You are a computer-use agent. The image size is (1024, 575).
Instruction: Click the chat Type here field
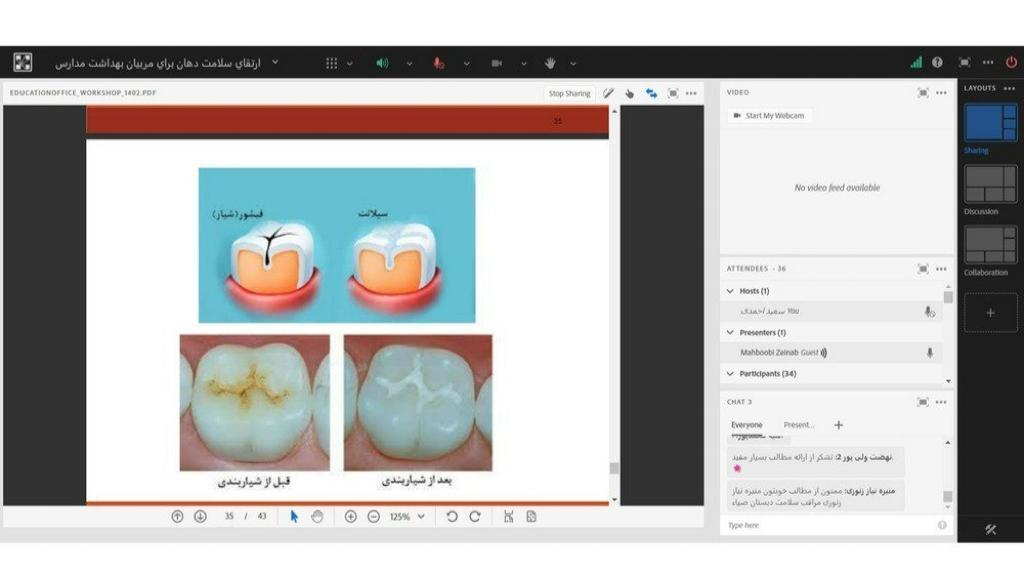825,525
